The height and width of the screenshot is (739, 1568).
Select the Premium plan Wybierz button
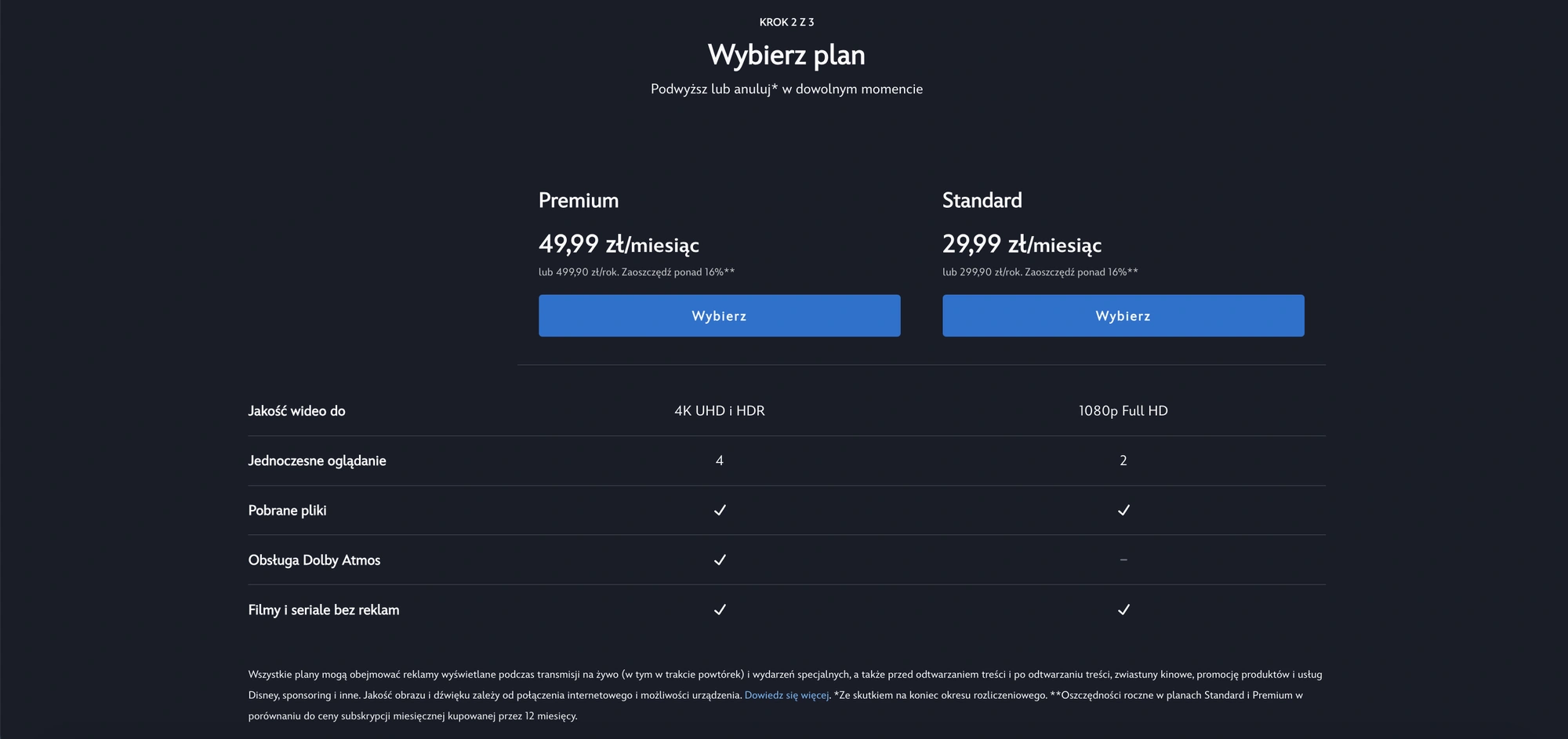coord(719,315)
